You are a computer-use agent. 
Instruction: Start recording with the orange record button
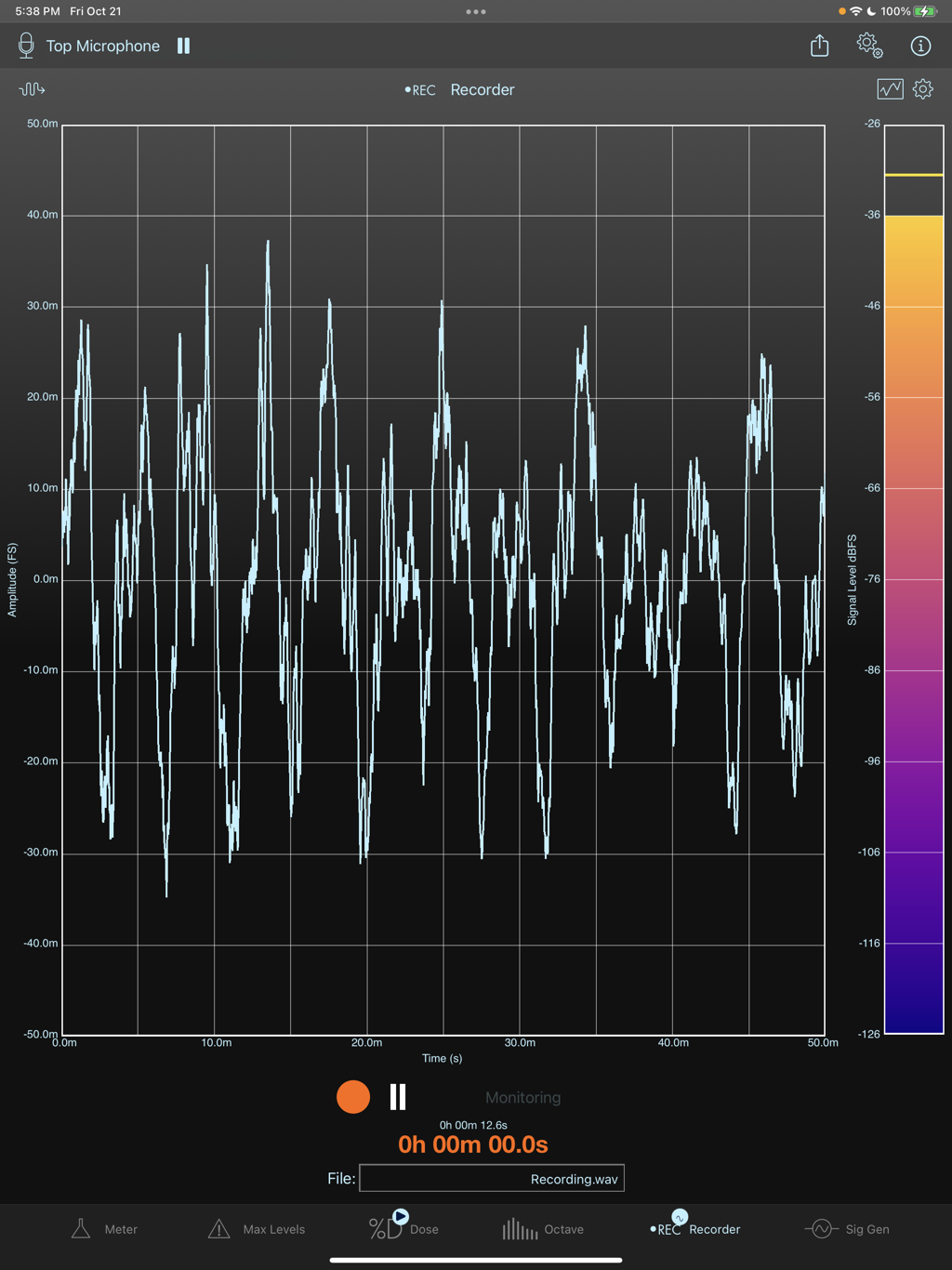[353, 1097]
